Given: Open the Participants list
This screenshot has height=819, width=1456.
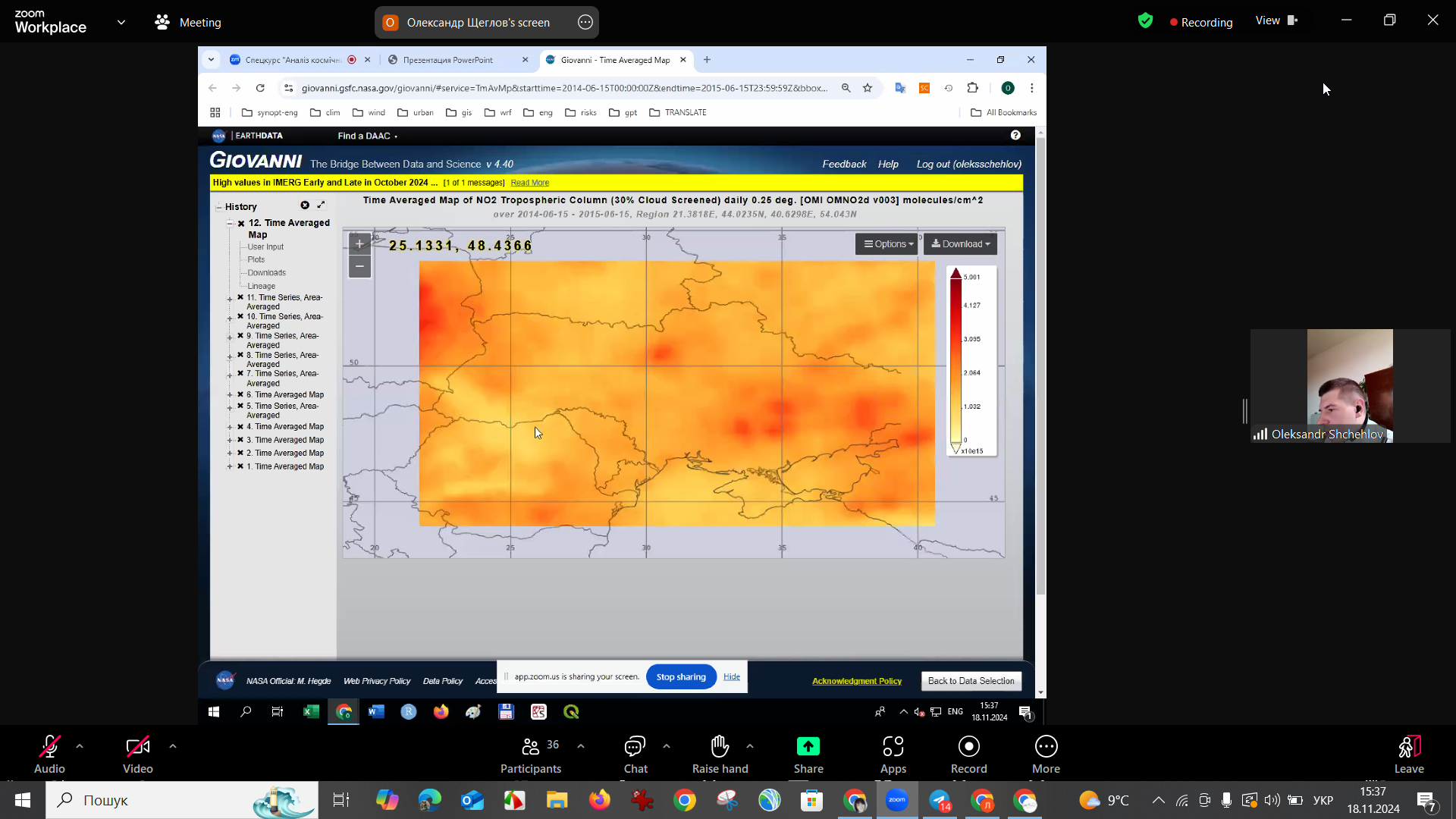Looking at the screenshot, I should tap(531, 747).
